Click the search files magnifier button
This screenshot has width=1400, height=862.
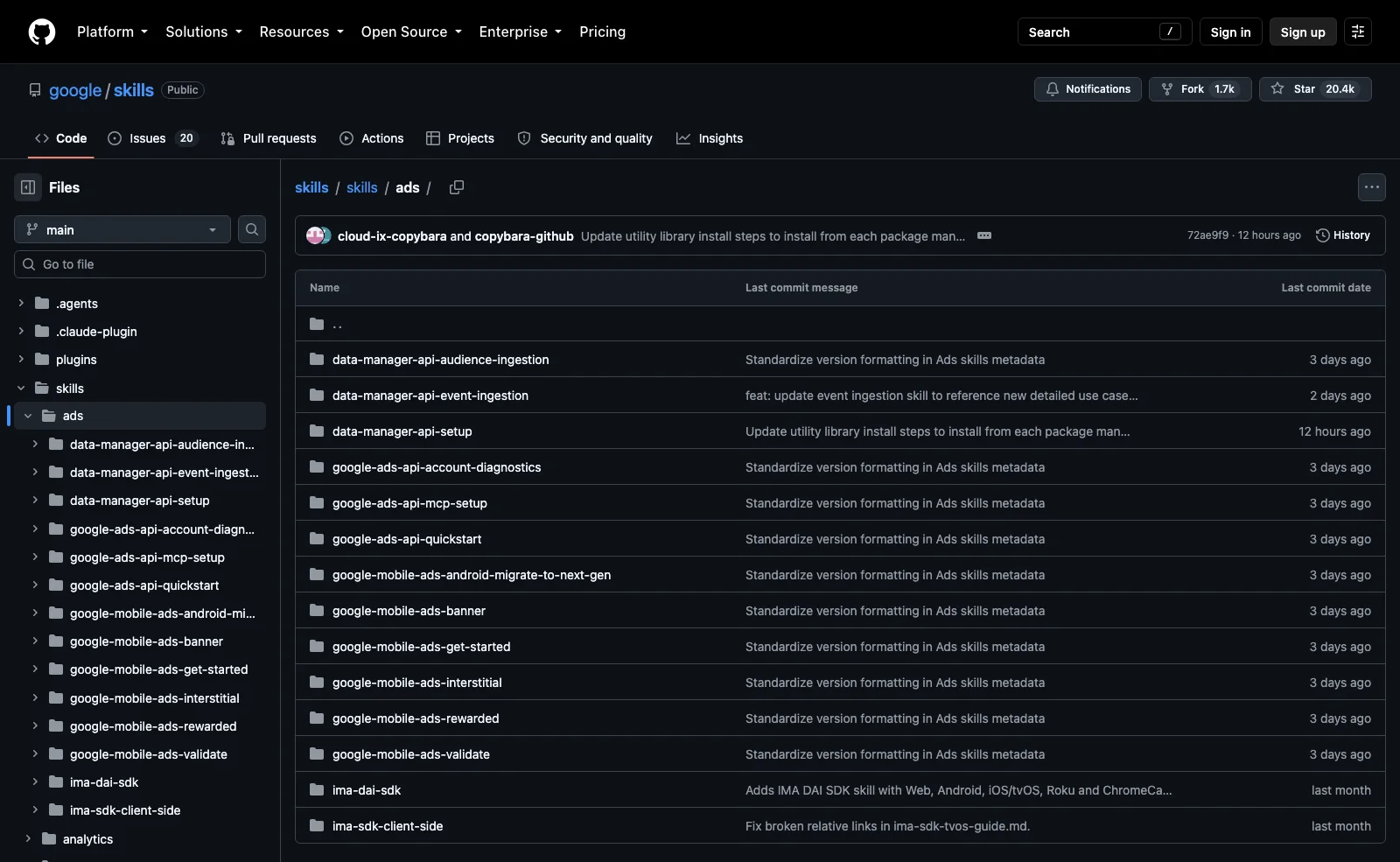click(252, 229)
